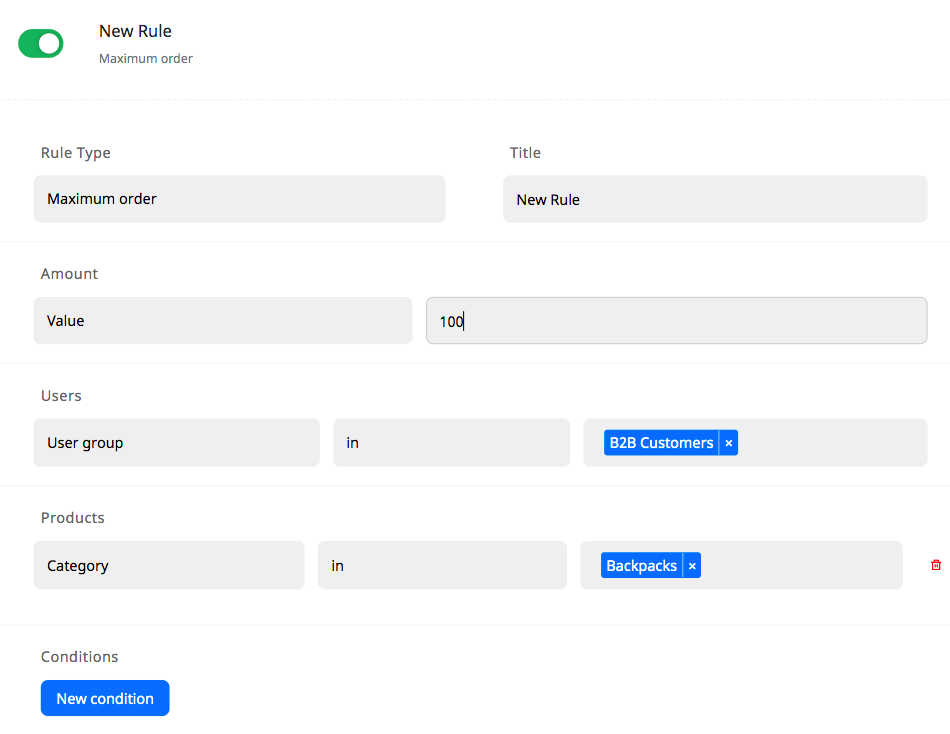950x734 pixels.
Task: Click the Title input containing New Rule
Action: (x=714, y=200)
